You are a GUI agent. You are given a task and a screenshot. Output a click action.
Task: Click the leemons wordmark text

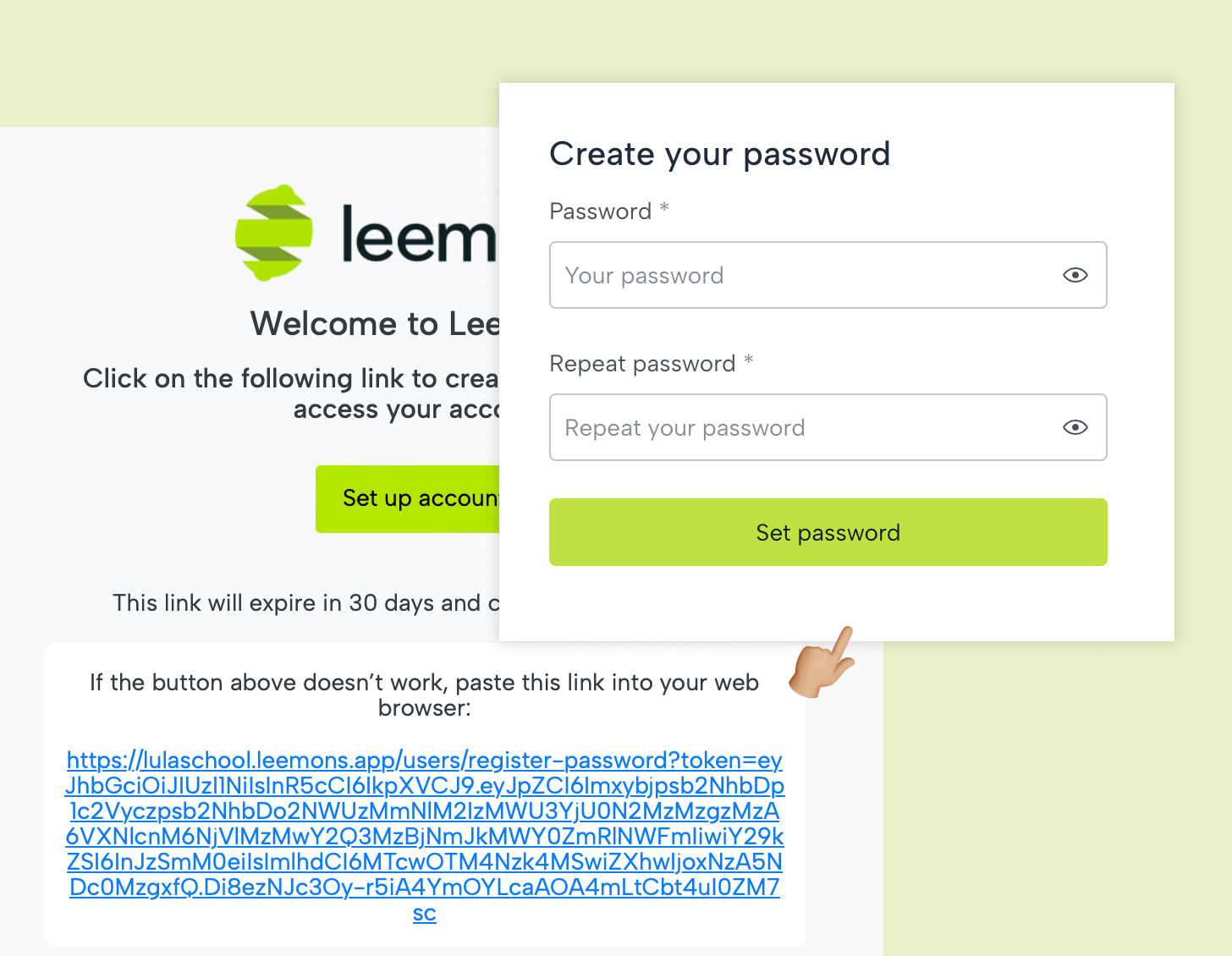pyautogui.click(x=419, y=234)
